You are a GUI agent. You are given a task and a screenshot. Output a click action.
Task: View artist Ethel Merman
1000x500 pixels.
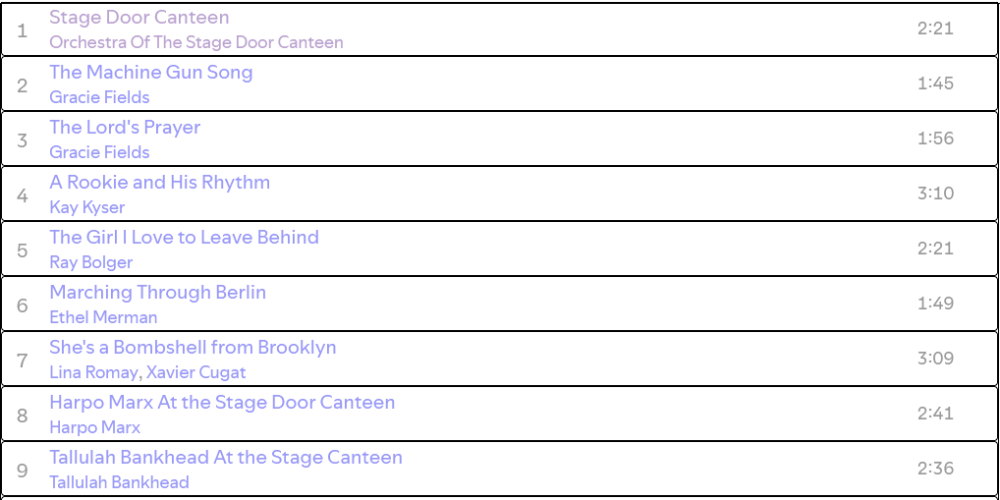(x=104, y=318)
